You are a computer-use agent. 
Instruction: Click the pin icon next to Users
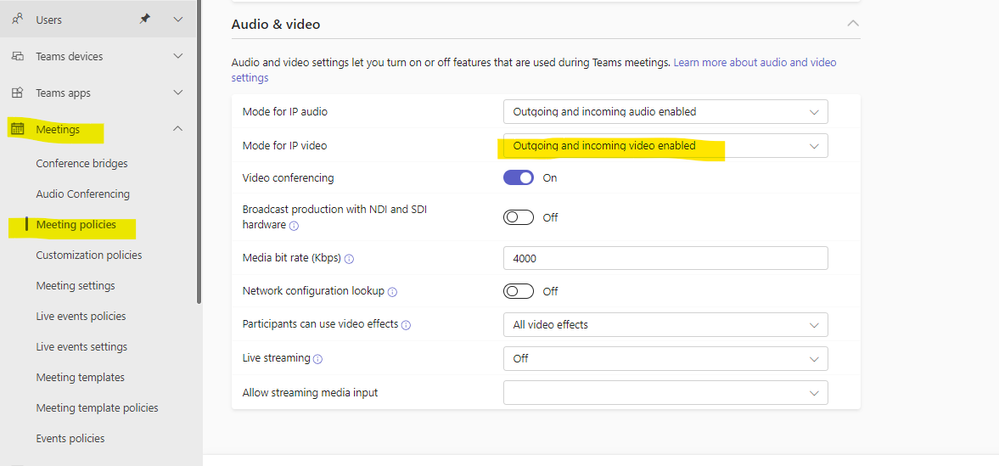(x=145, y=20)
